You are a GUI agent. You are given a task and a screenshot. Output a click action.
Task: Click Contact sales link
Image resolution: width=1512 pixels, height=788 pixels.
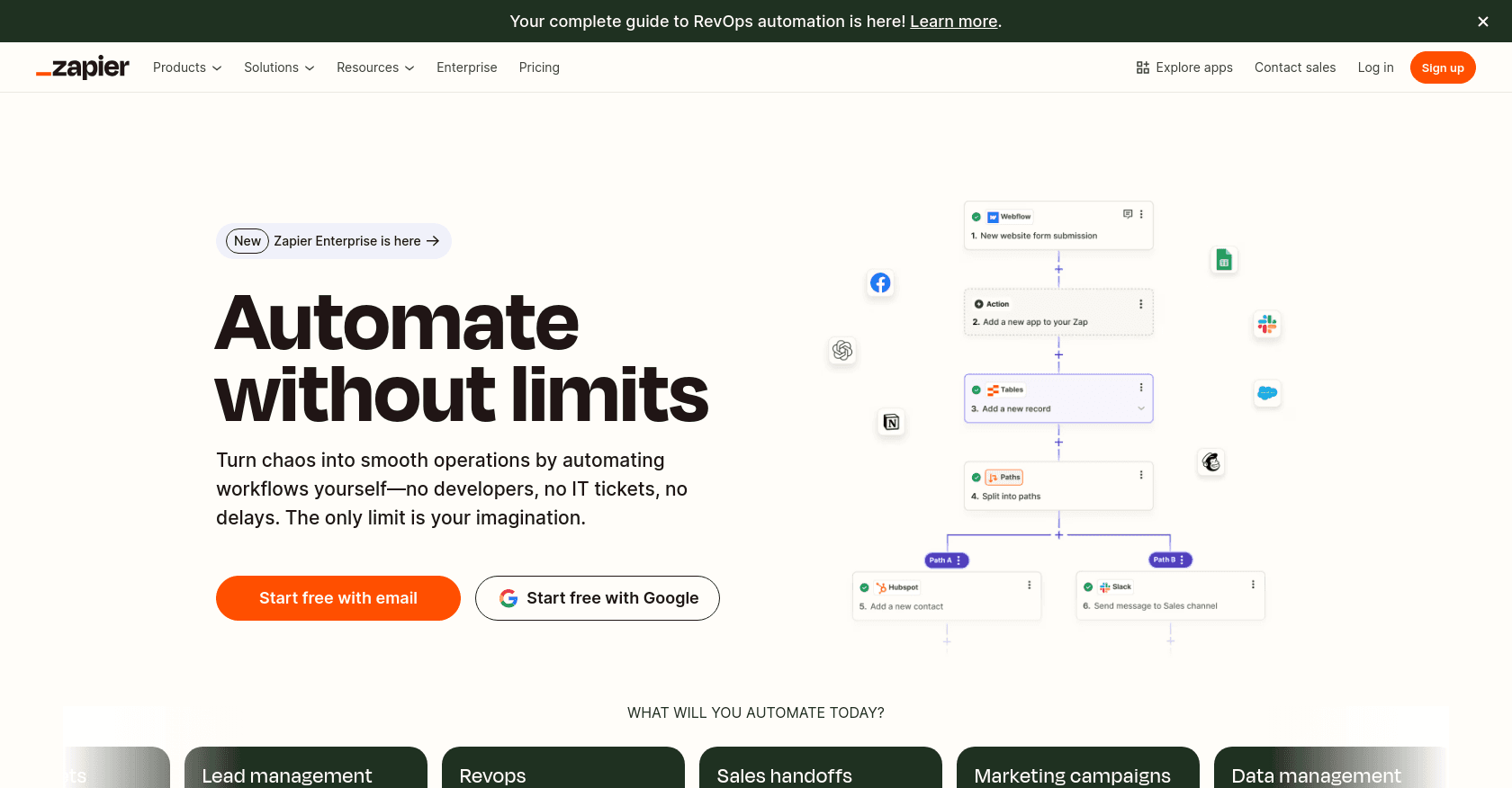(x=1295, y=67)
